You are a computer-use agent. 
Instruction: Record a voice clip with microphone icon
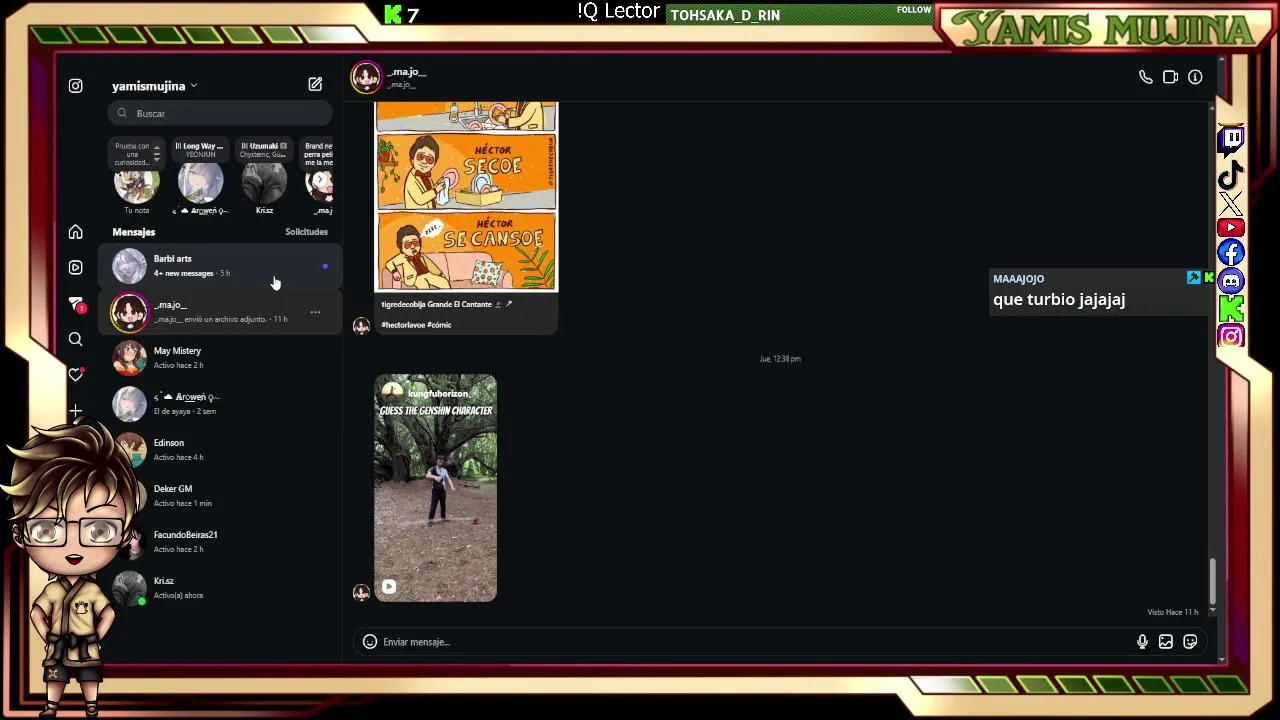coord(1142,642)
